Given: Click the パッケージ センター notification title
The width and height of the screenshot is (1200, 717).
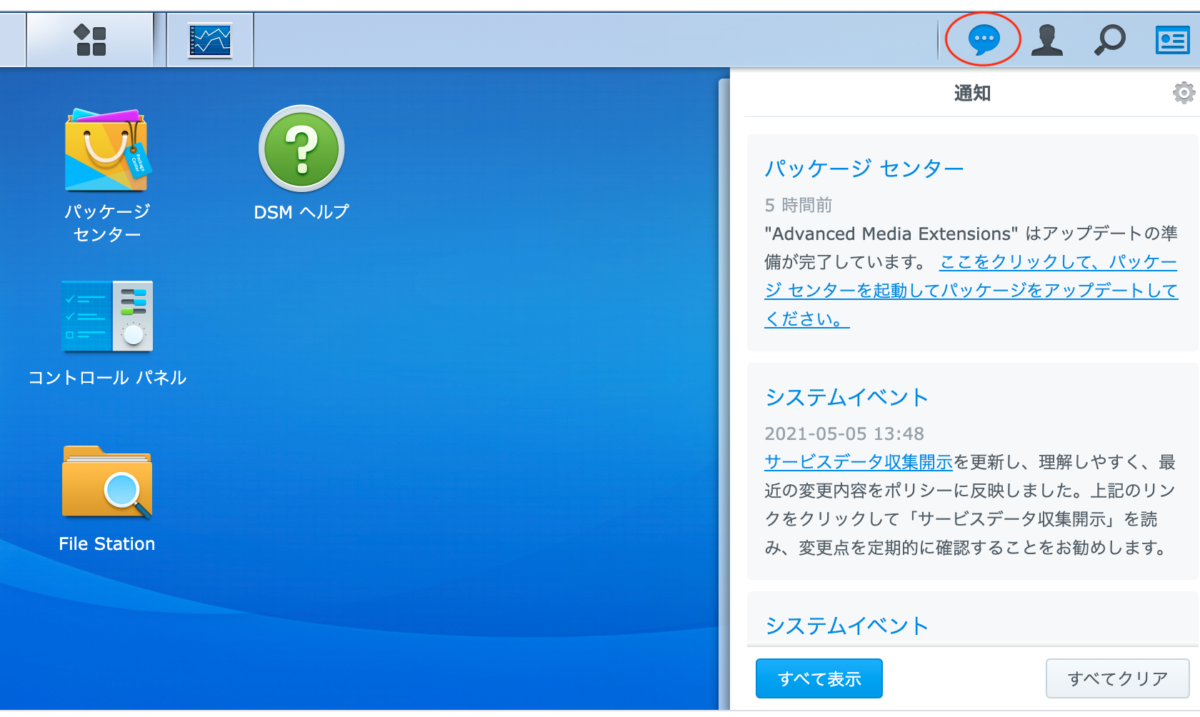Looking at the screenshot, I should pyautogui.click(x=864, y=168).
